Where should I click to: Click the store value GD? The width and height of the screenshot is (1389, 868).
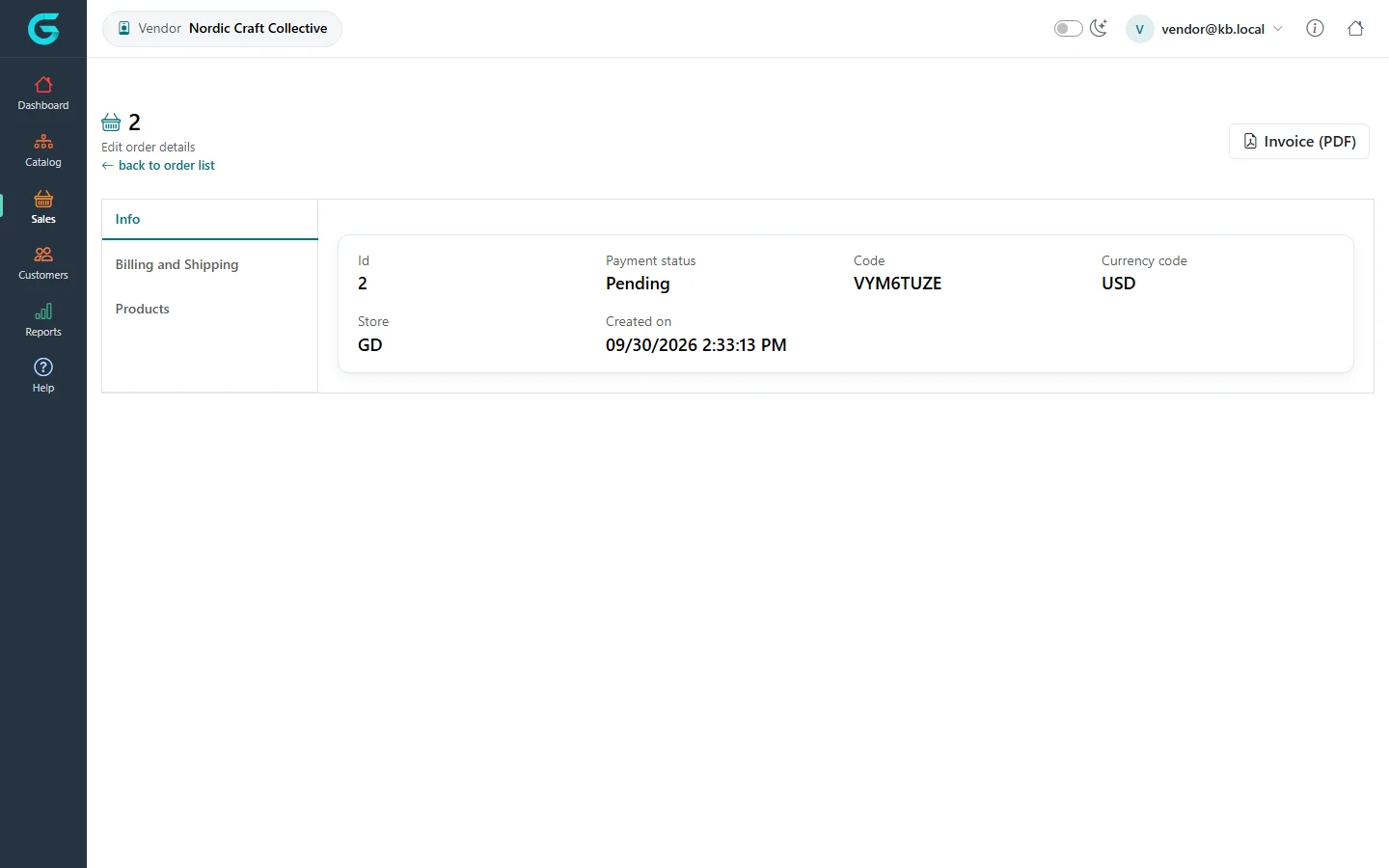(370, 345)
